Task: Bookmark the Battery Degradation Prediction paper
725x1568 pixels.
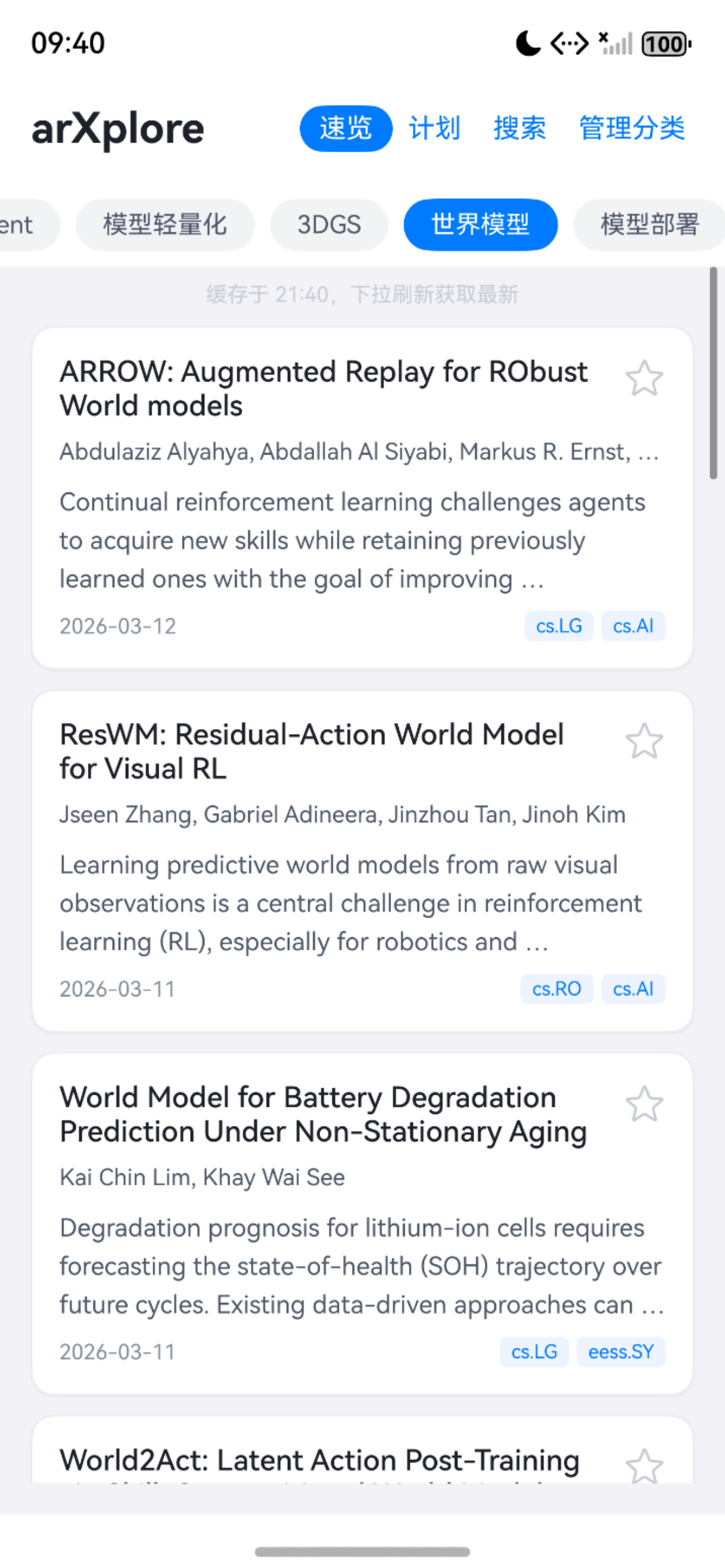Action: [644, 1104]
